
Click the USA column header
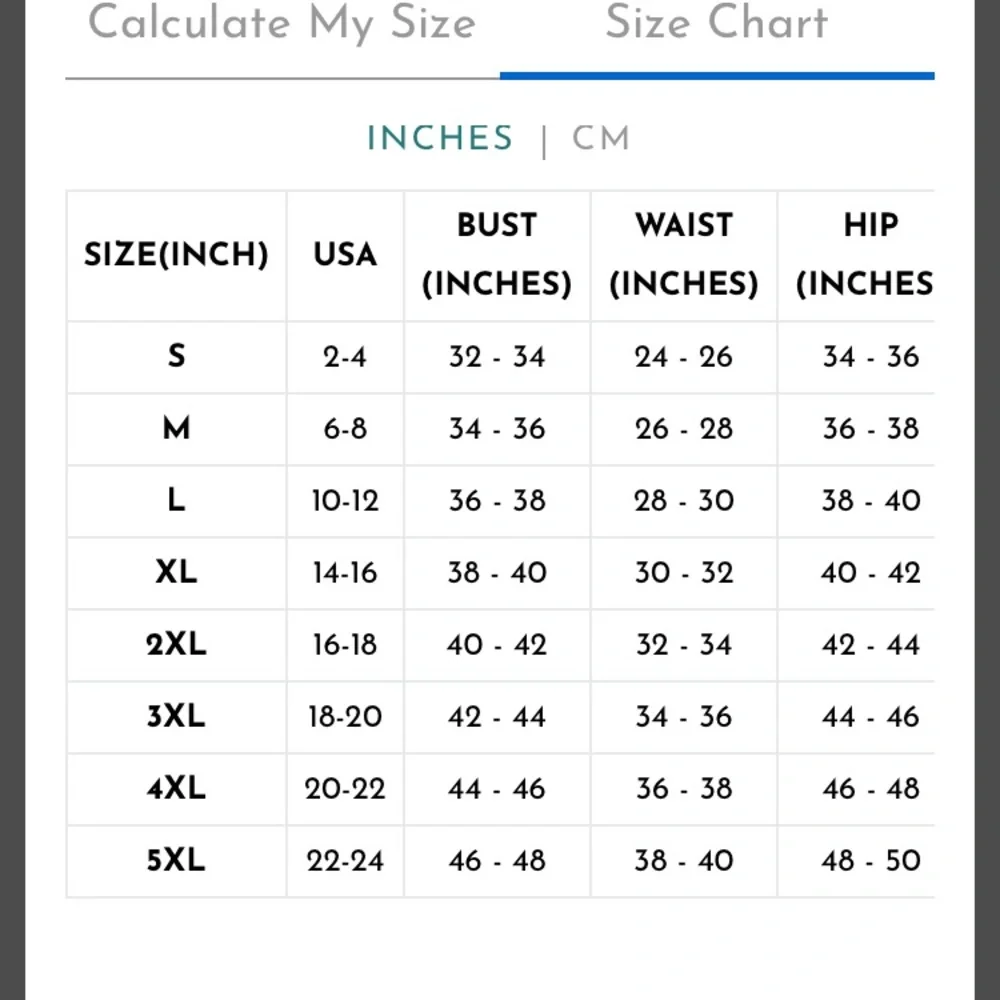[344, 255]
